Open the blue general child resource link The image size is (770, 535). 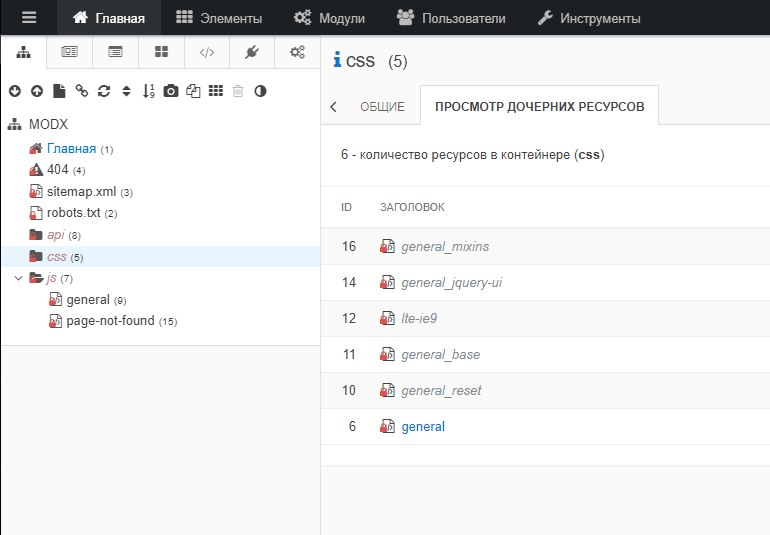(423, 426)
